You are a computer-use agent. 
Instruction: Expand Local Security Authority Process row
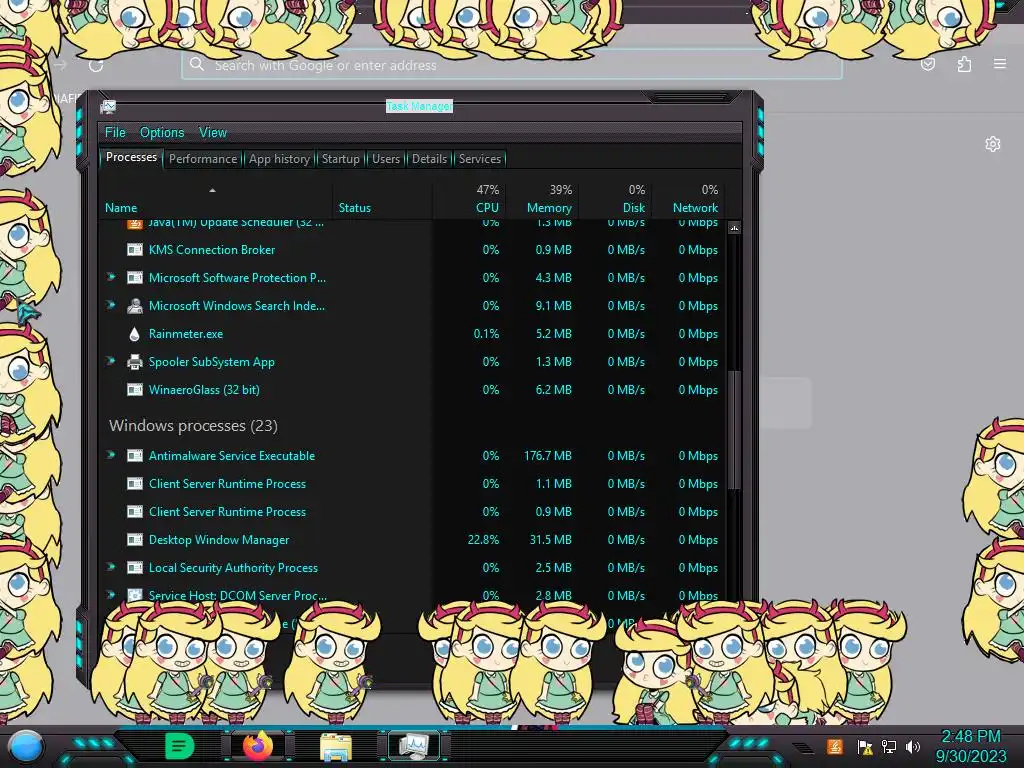[112, 567]
